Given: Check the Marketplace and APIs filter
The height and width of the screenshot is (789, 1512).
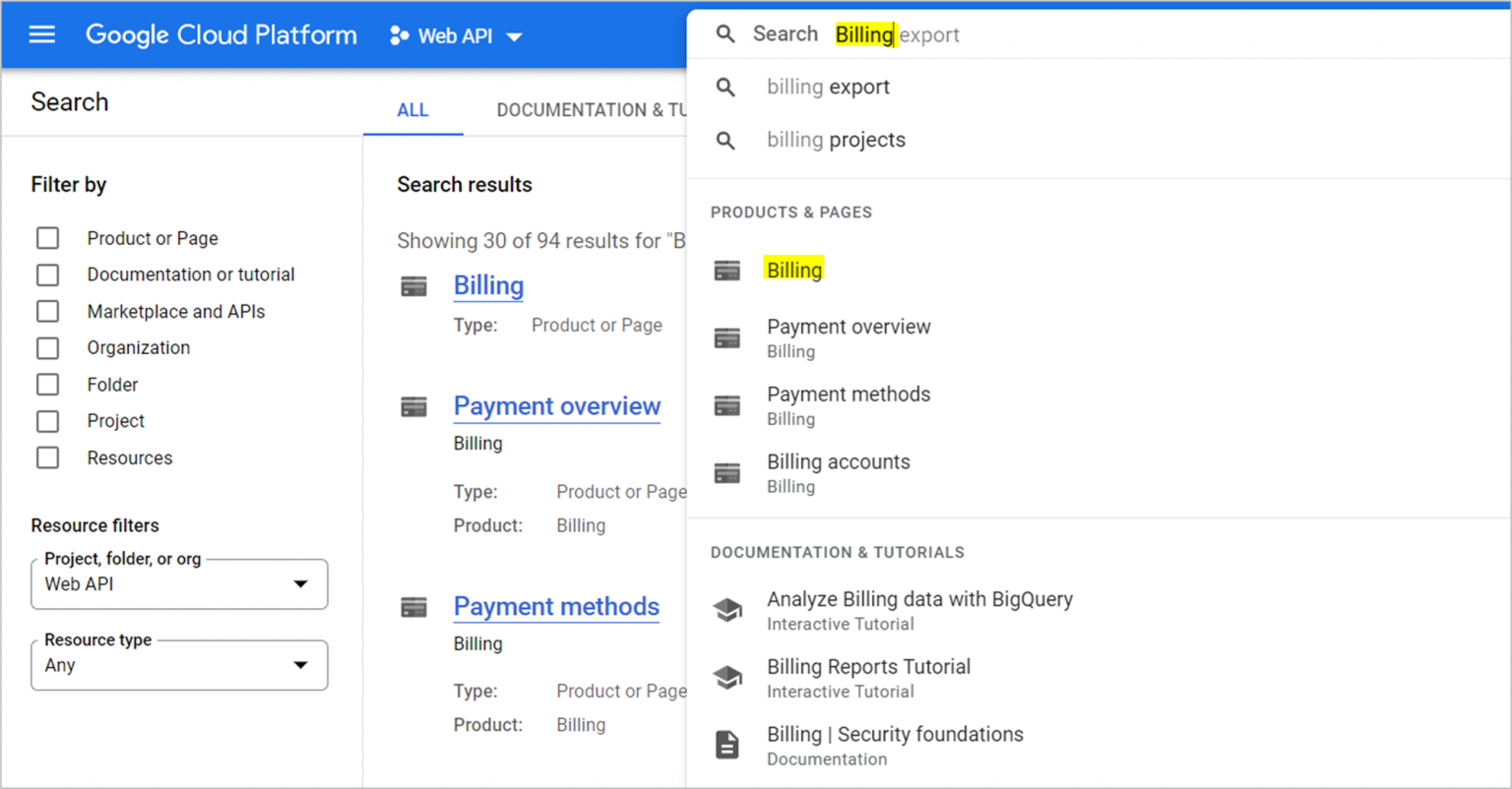Looking at the screenshot, I should (x=47, y=312).
